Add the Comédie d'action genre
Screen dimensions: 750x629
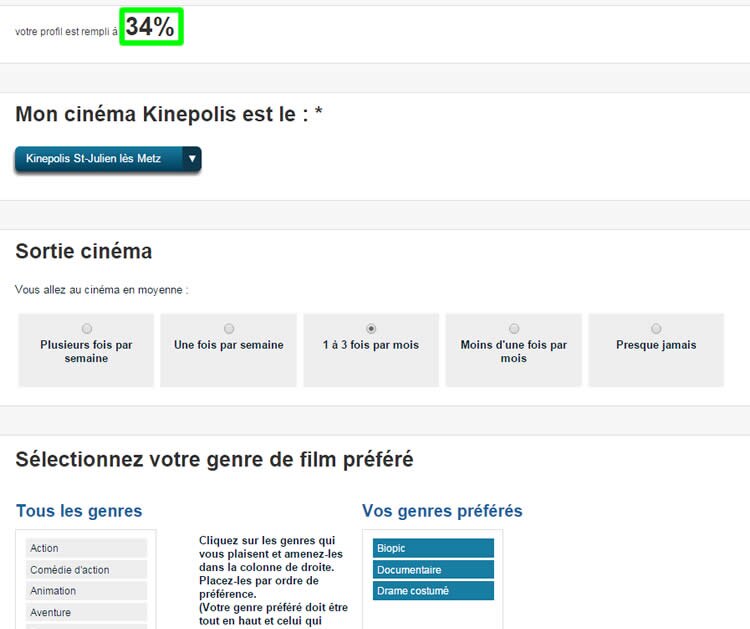pyautogui.click(x=86, y=570)
